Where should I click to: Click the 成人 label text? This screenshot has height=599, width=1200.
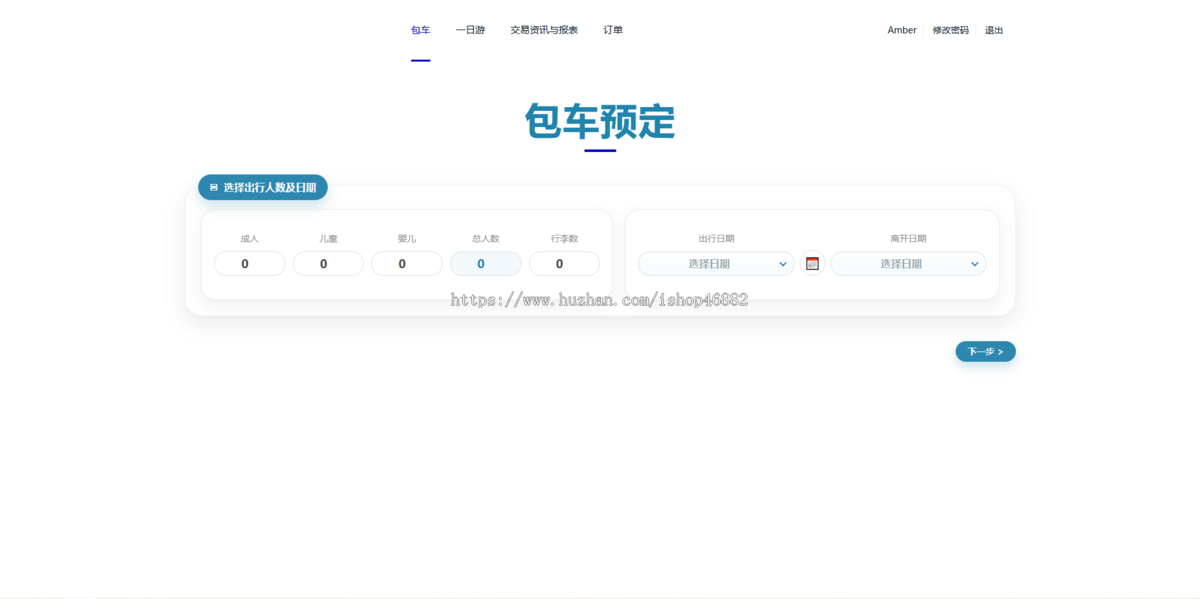click(250, 239)
